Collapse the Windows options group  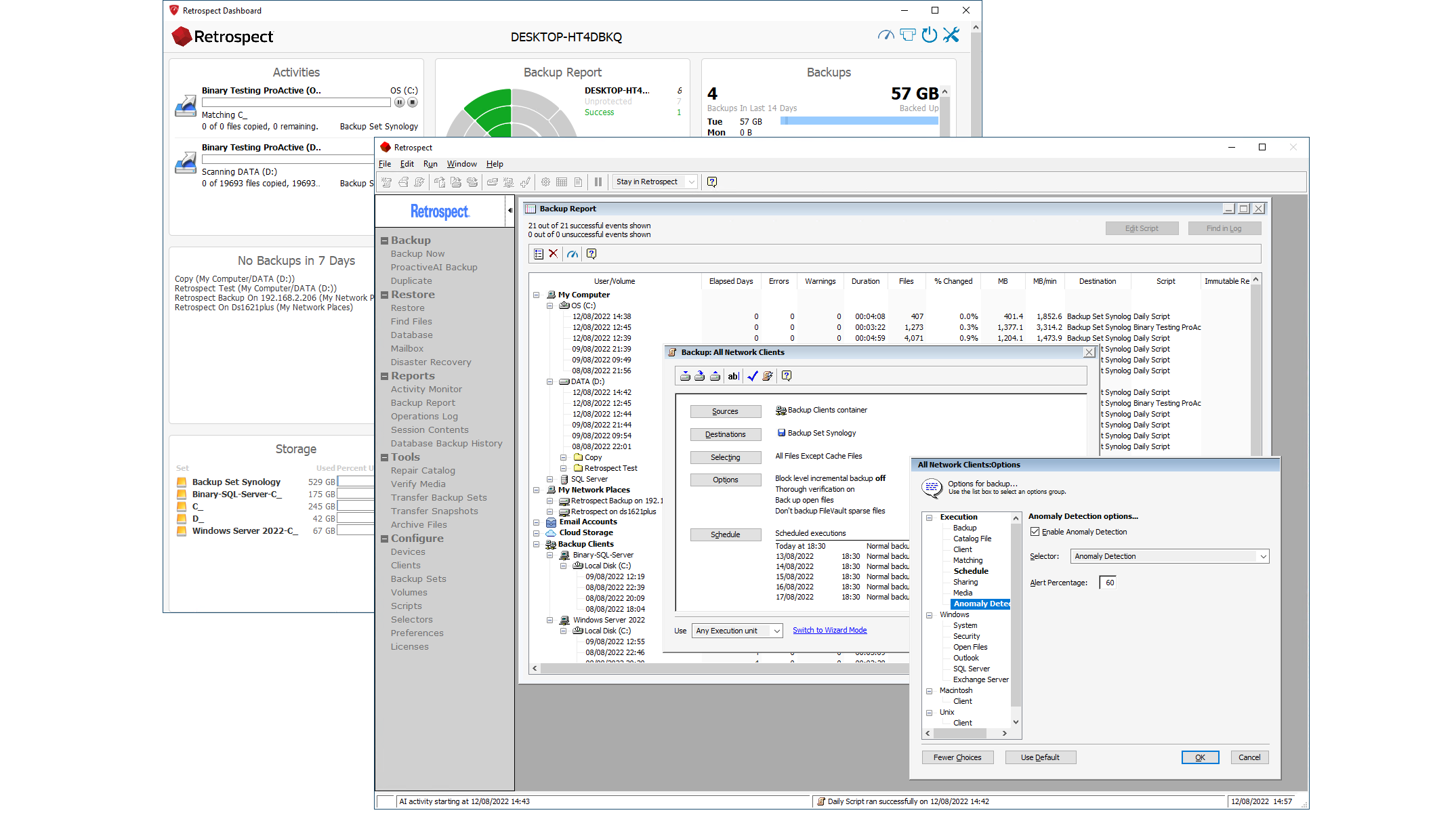(x=930, y=615)
